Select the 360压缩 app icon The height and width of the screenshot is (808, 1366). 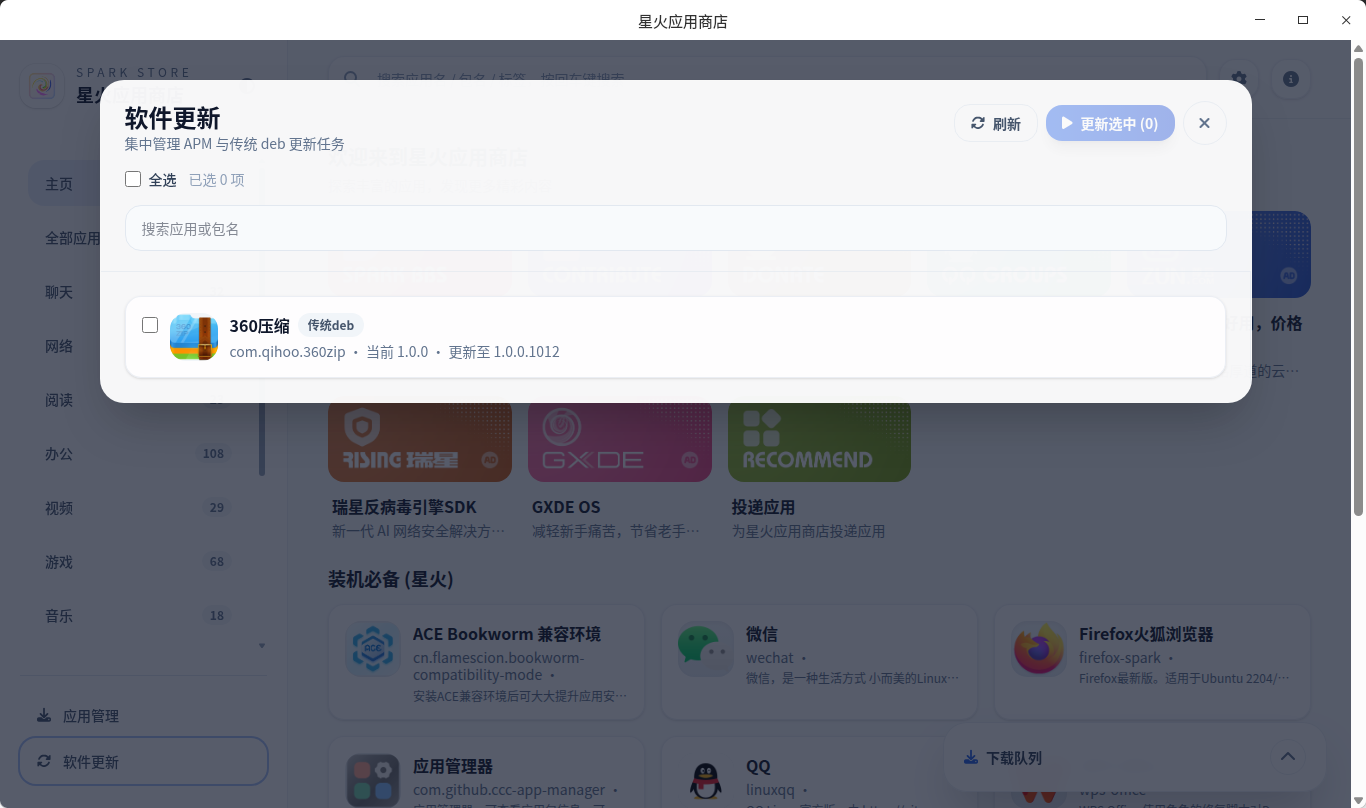point(193,338)
